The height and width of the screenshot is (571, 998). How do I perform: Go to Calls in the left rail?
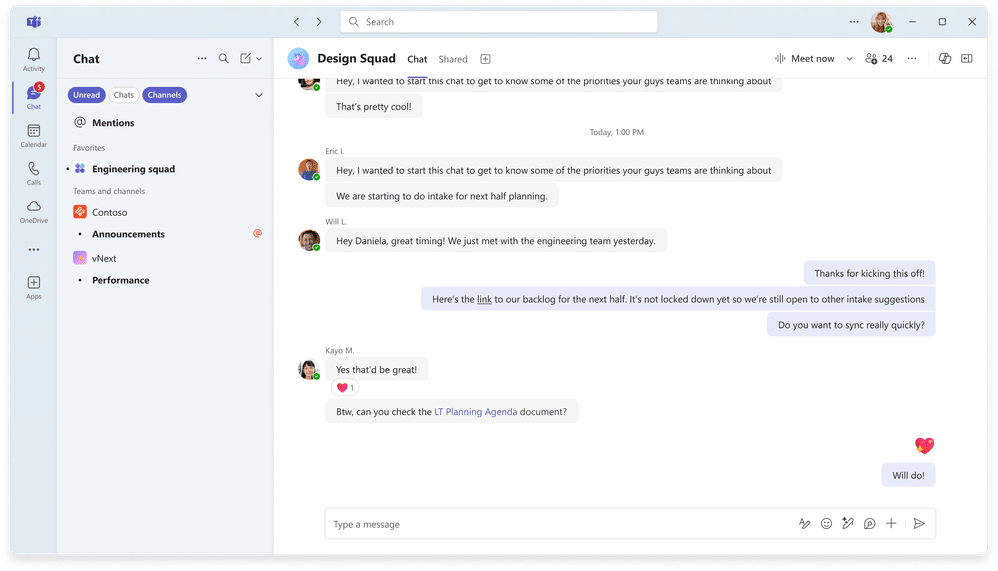click(x=34, y=174)
